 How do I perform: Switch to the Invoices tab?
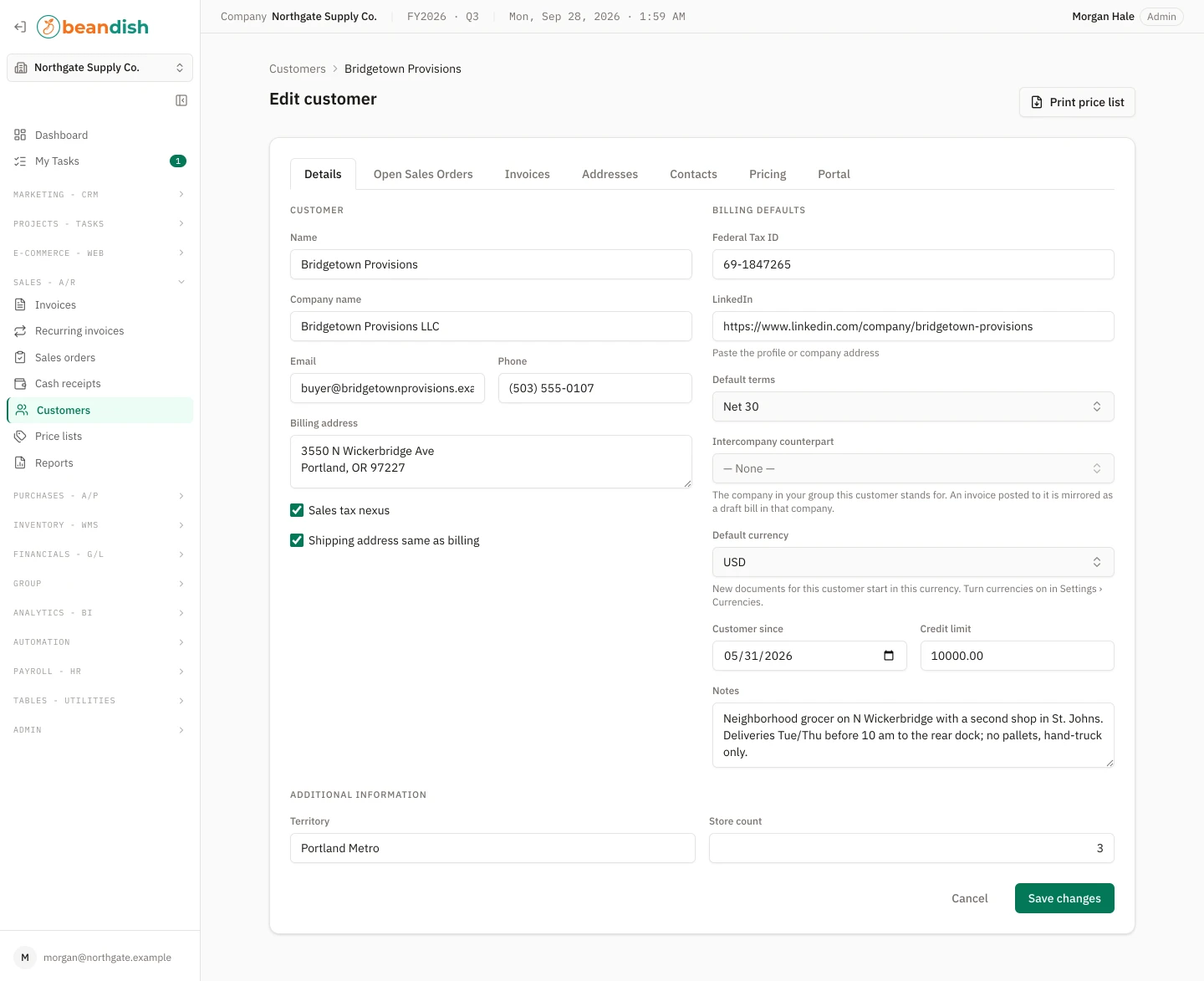(528, 174)
